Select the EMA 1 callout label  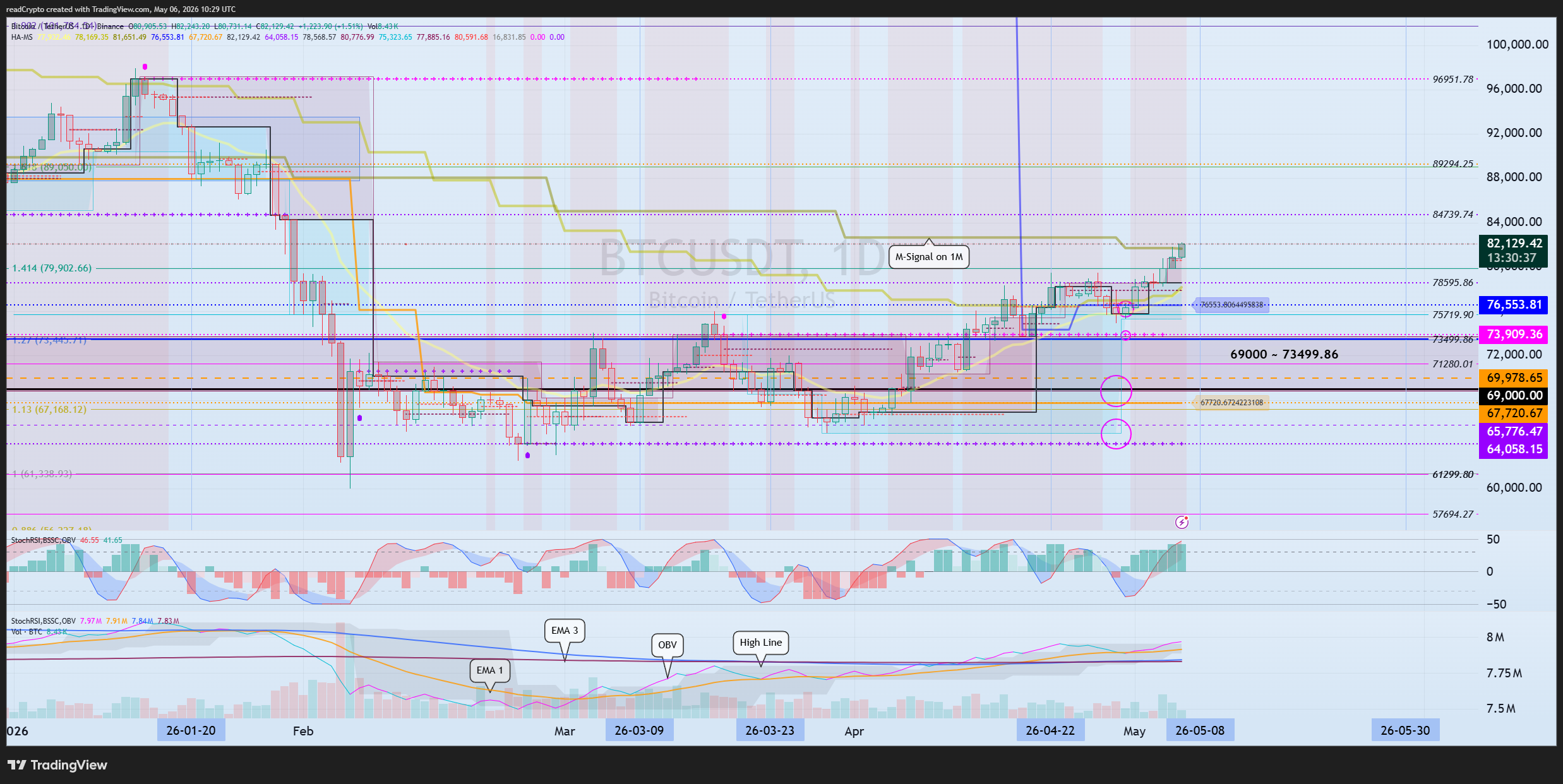pyautogui.click(x=489, y=670)
